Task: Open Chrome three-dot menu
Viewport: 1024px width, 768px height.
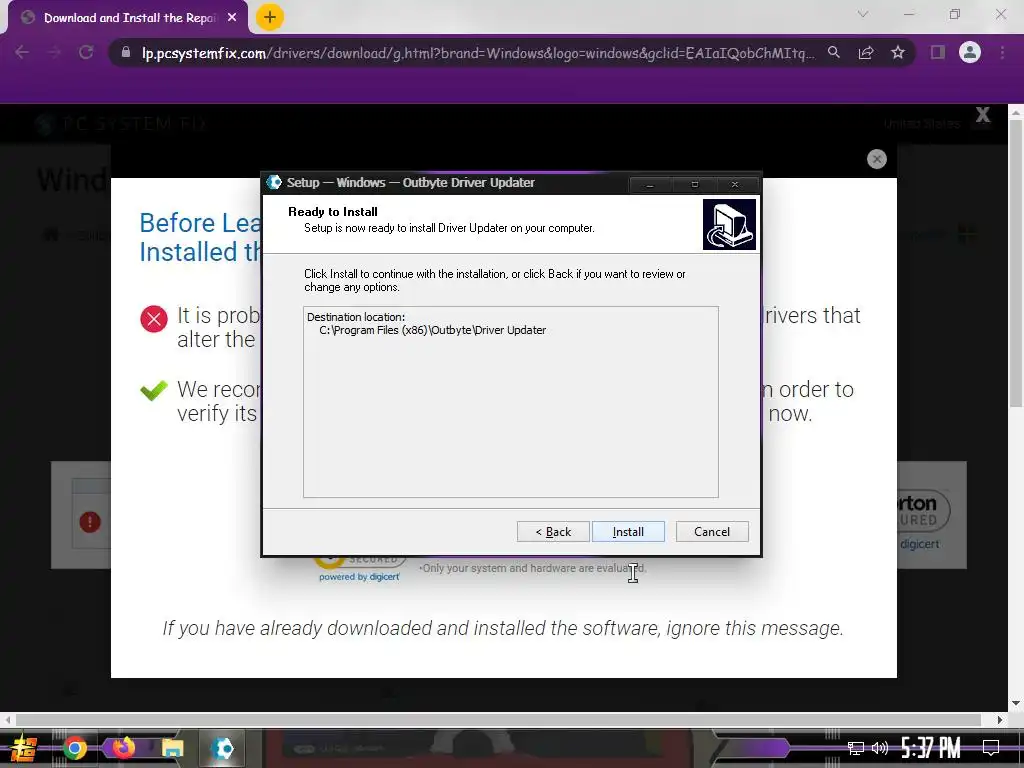Action: point(1002,52)
